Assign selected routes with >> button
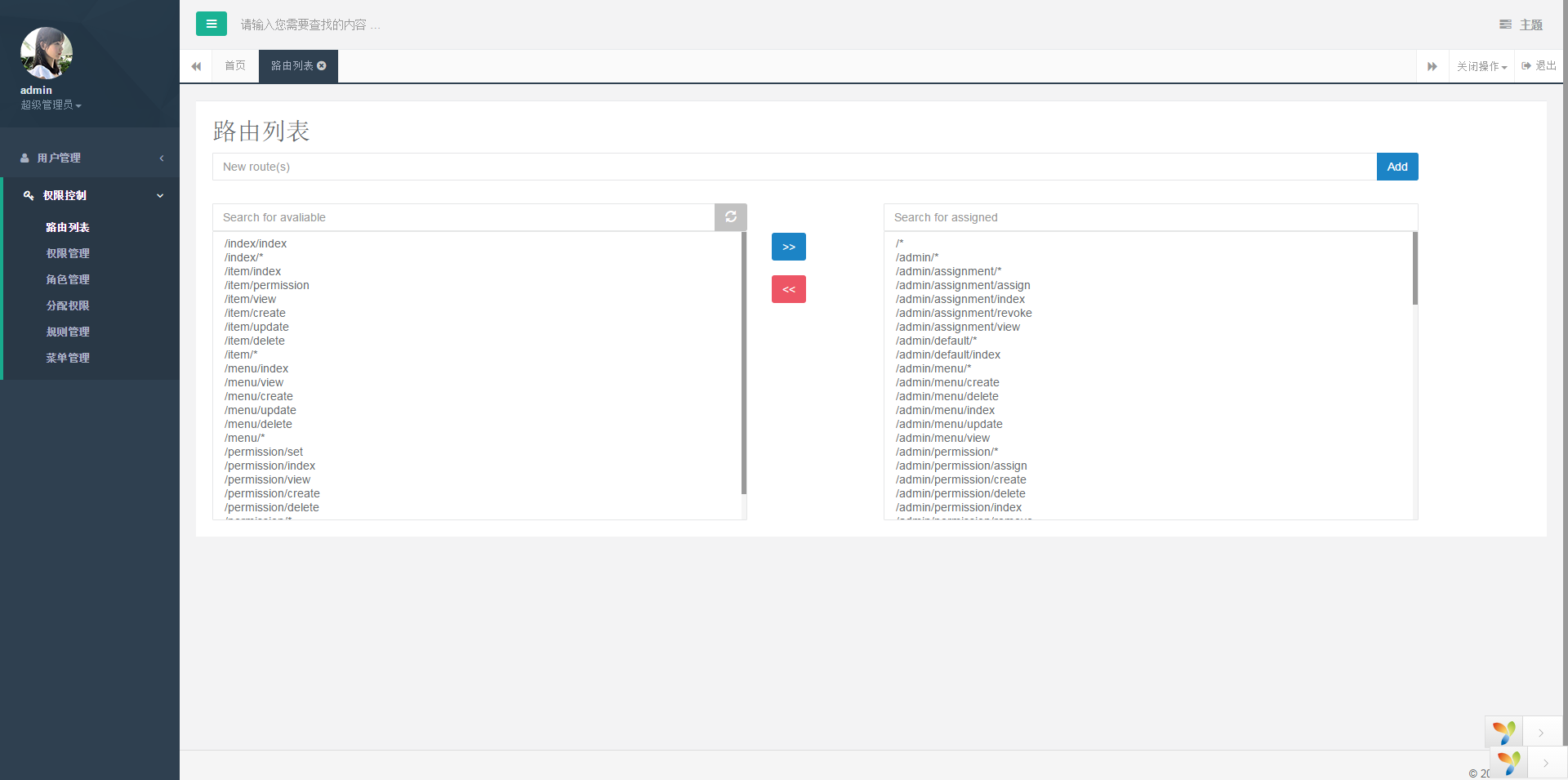1568x780 pixels. point(789,247)
